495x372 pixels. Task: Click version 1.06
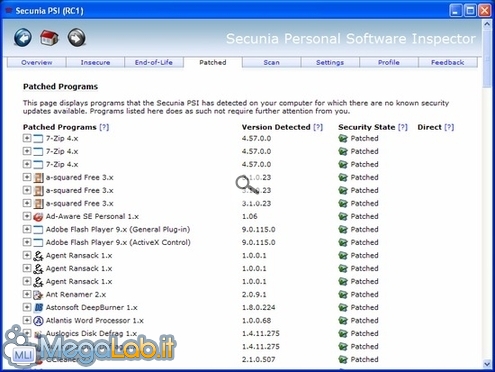(250, 216)
